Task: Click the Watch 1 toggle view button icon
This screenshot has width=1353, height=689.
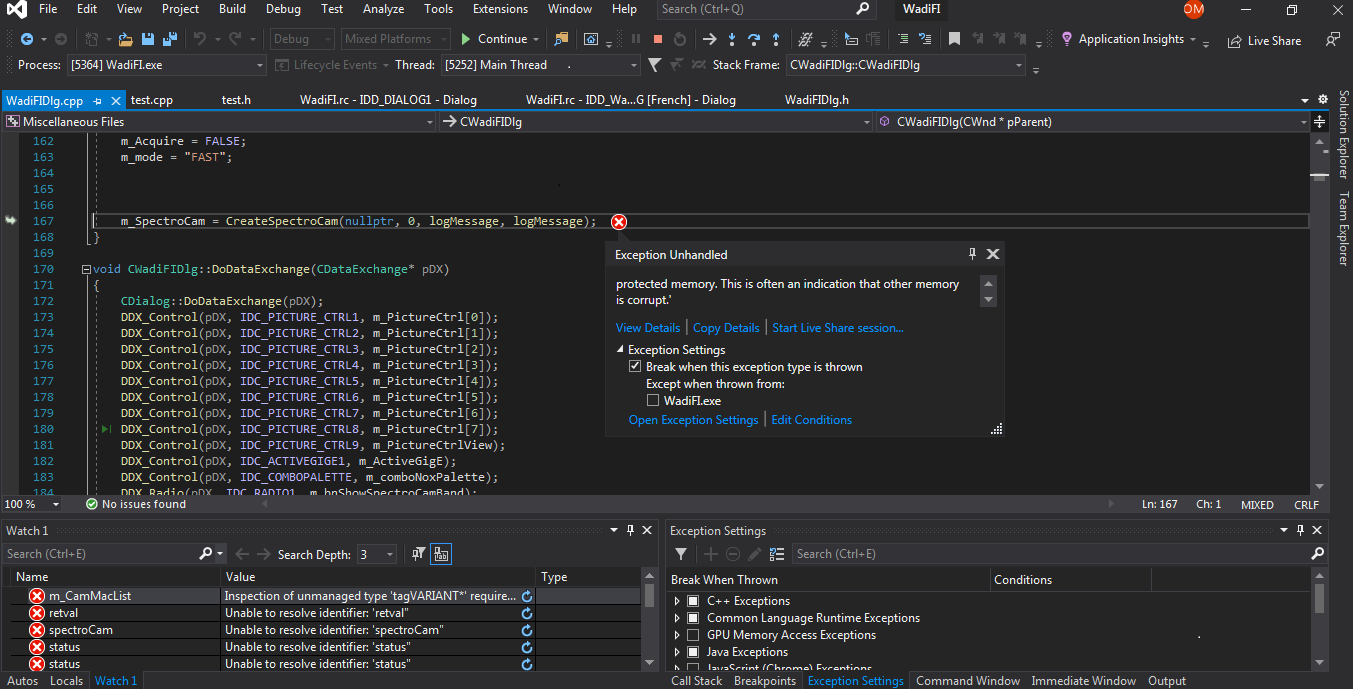Action: click(441, 554)
